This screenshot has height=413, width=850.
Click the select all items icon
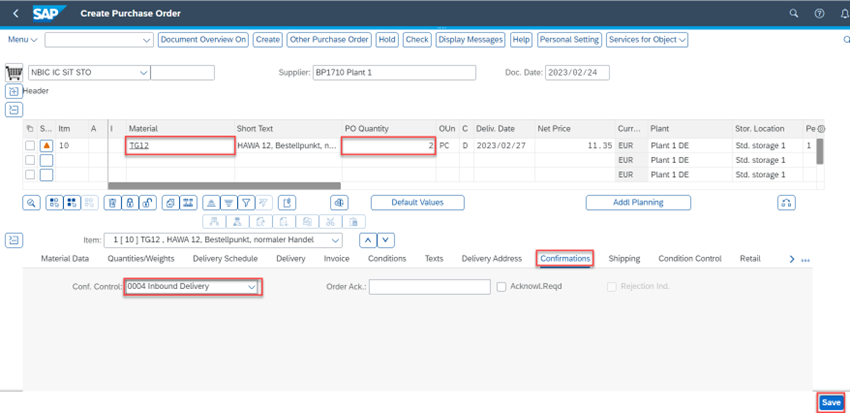pos(54,203)
